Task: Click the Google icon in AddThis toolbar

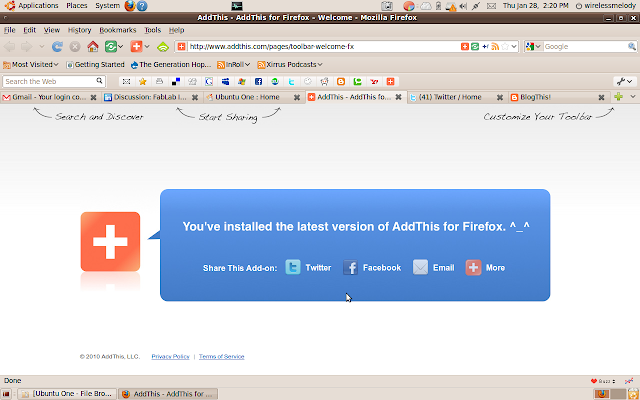Action: (209, 82)
